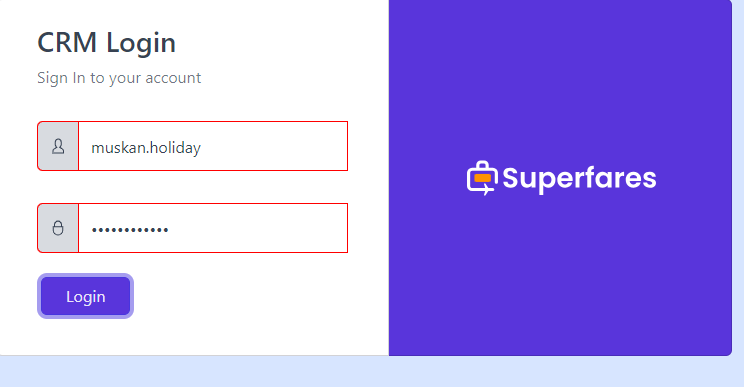Click on the password dots
744x387 pixels.
130,230
